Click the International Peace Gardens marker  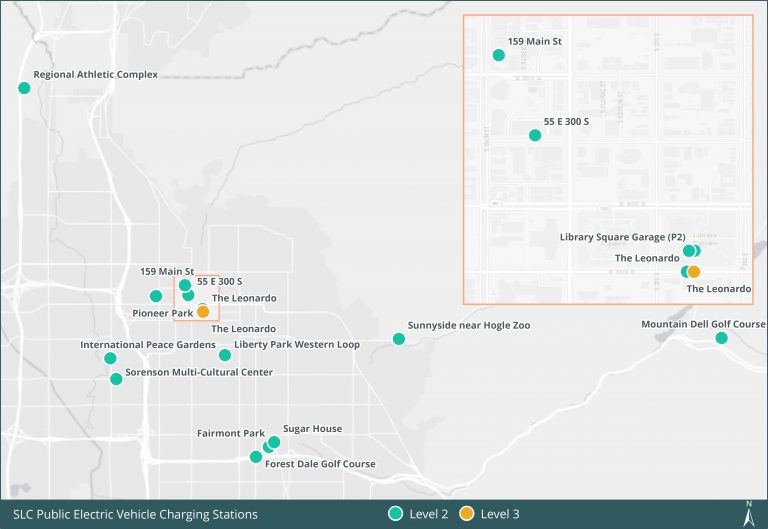coord(110,359)
